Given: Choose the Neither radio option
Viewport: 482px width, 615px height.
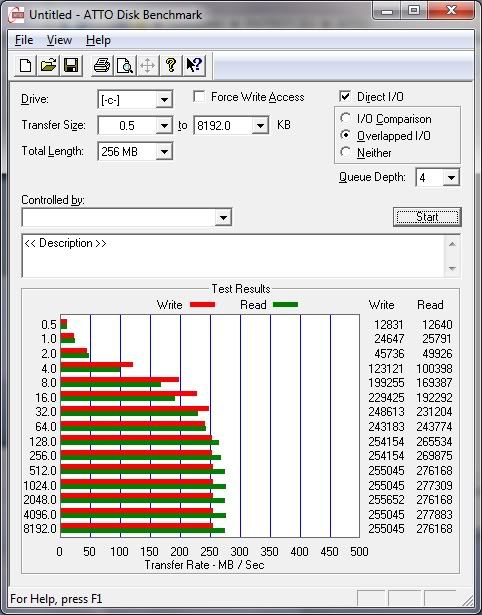Looking at the screenshot, I should 346,152.
